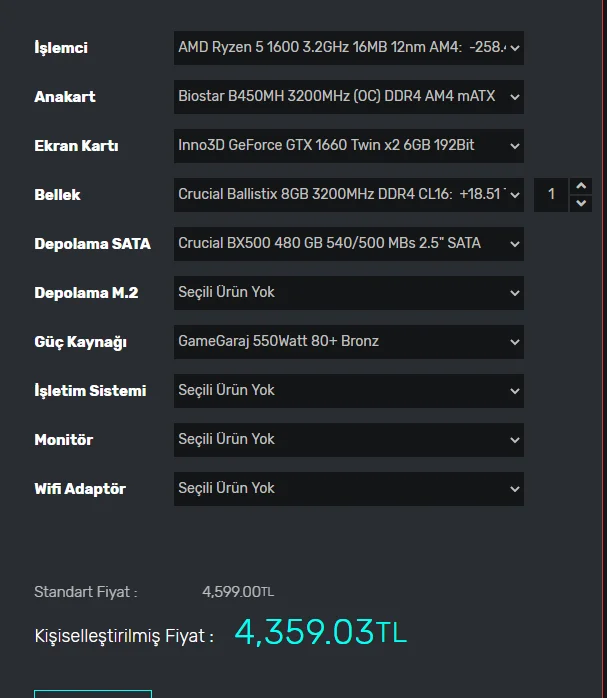This screenshot has width=607, height=698.
Task: Click the 4,599.00TL standard price
Action: pyautogui.click(x=238, y=592)
